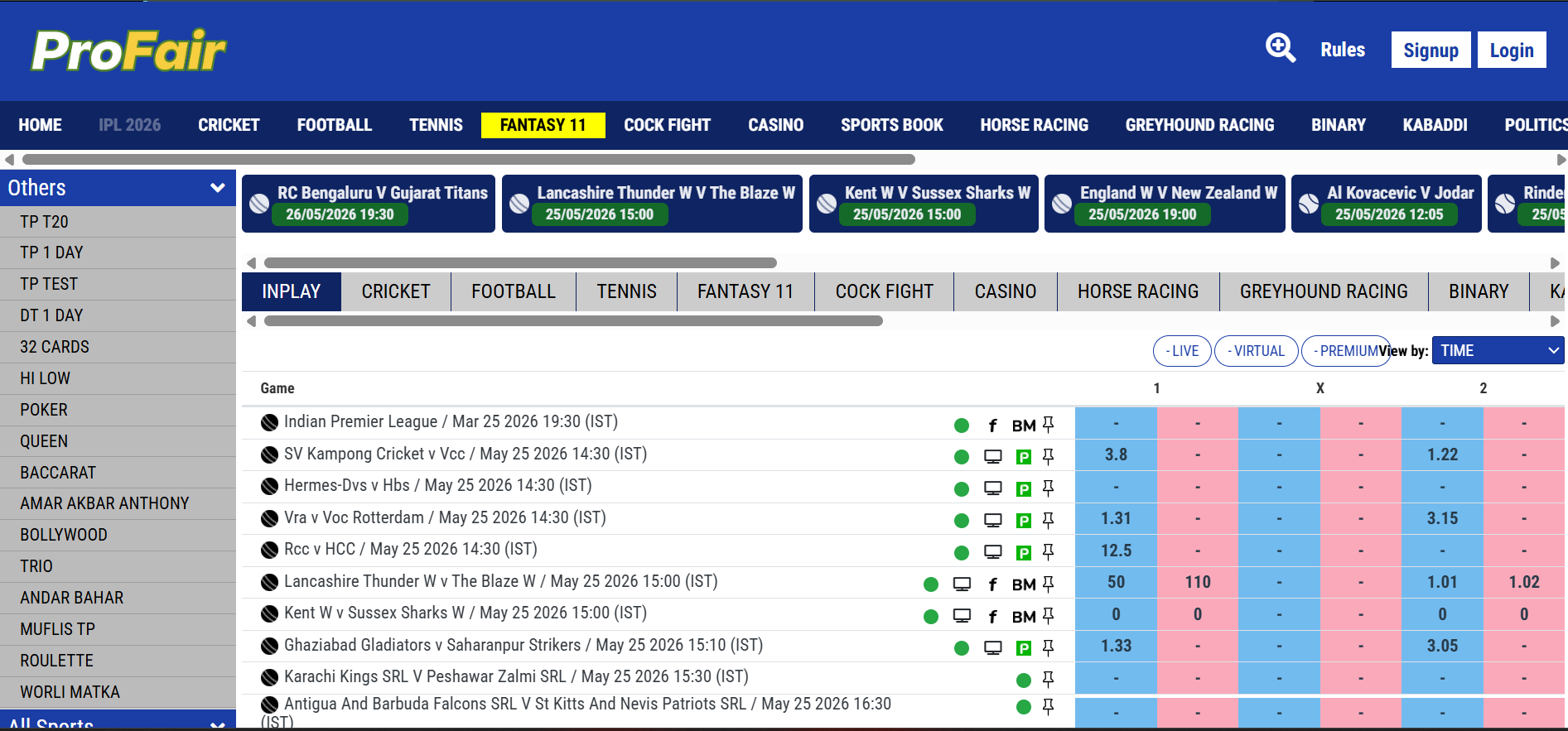Click the Signup button
The image size is (1568, 731).
point(1430,50)
